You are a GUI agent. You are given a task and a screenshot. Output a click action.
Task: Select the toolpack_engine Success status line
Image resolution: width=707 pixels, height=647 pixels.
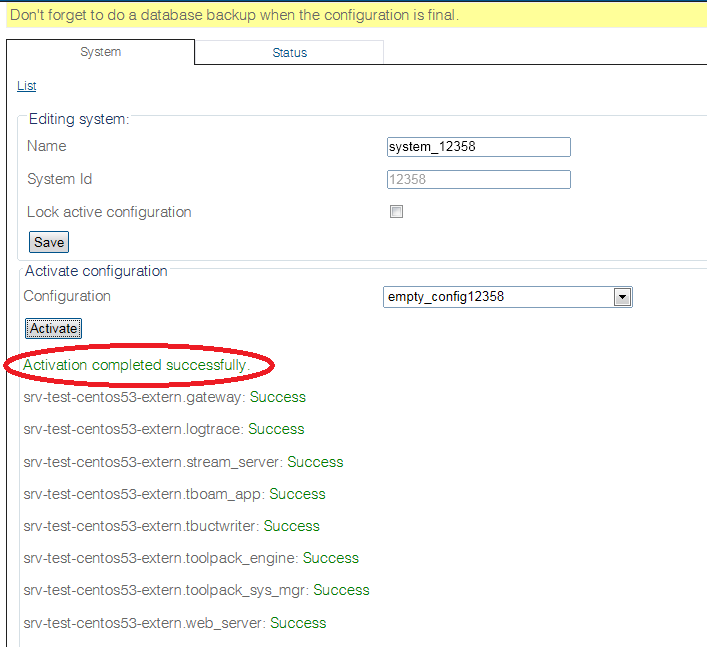coord(190,558)
